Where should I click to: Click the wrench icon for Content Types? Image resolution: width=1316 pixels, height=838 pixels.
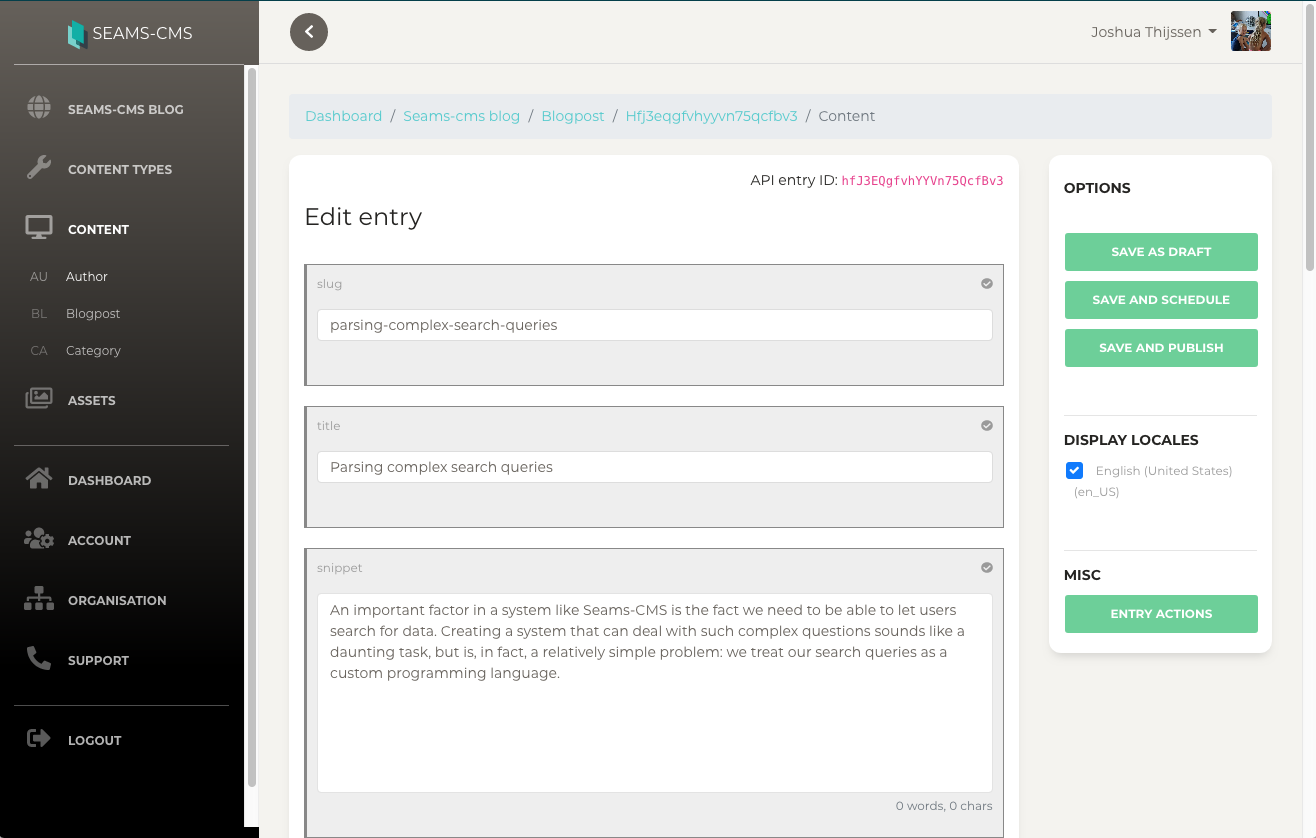coord(39,168)
